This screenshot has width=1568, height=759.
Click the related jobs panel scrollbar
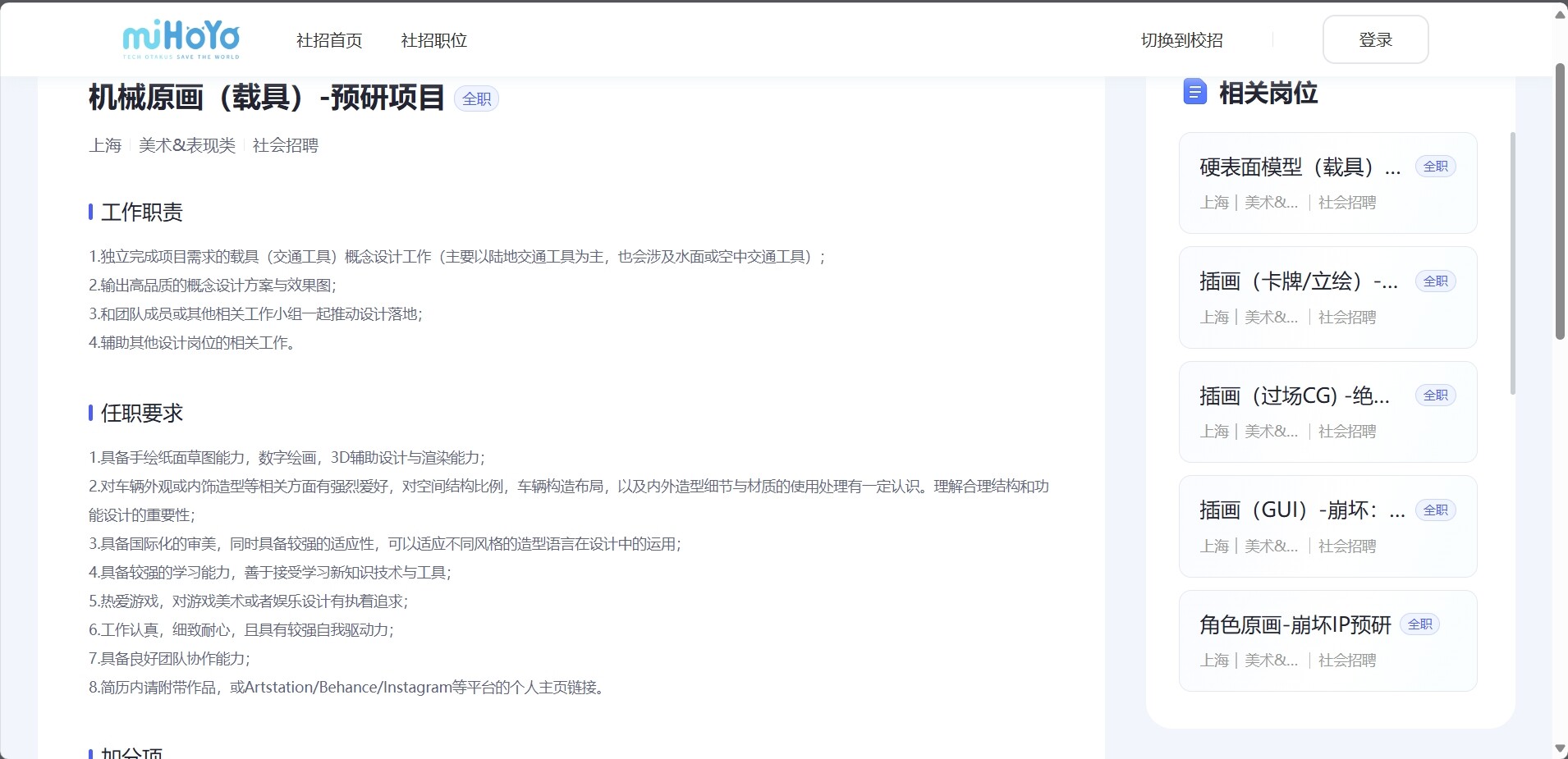coord(1513,263)
